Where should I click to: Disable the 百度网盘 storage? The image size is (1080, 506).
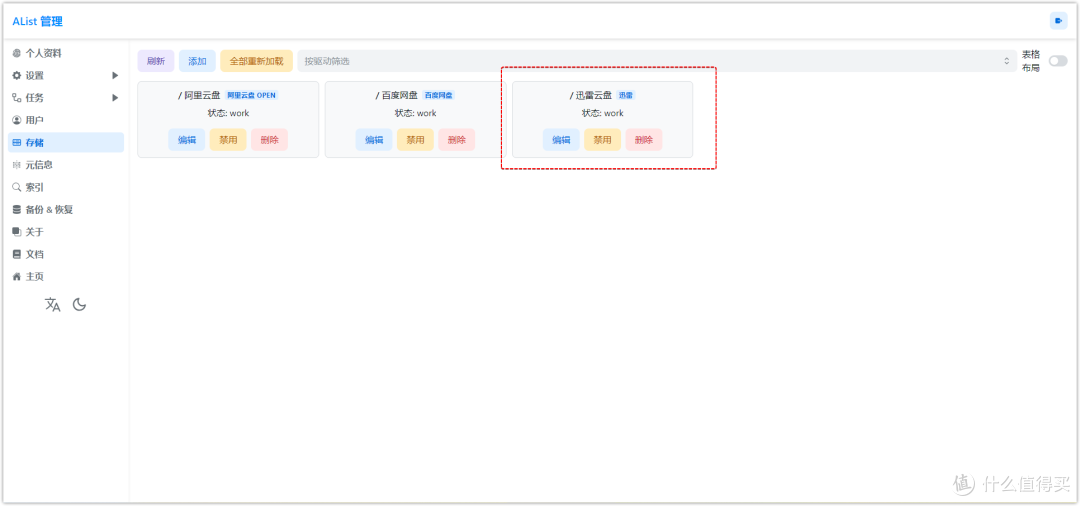pos(415,140)
